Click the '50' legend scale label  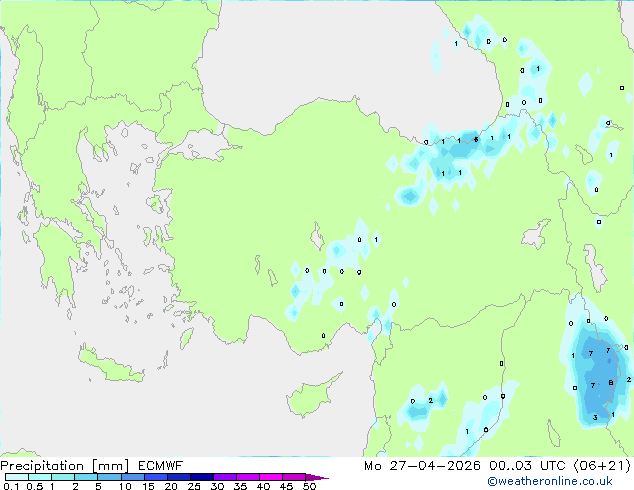pyautogui.click(x=309, y=486)
